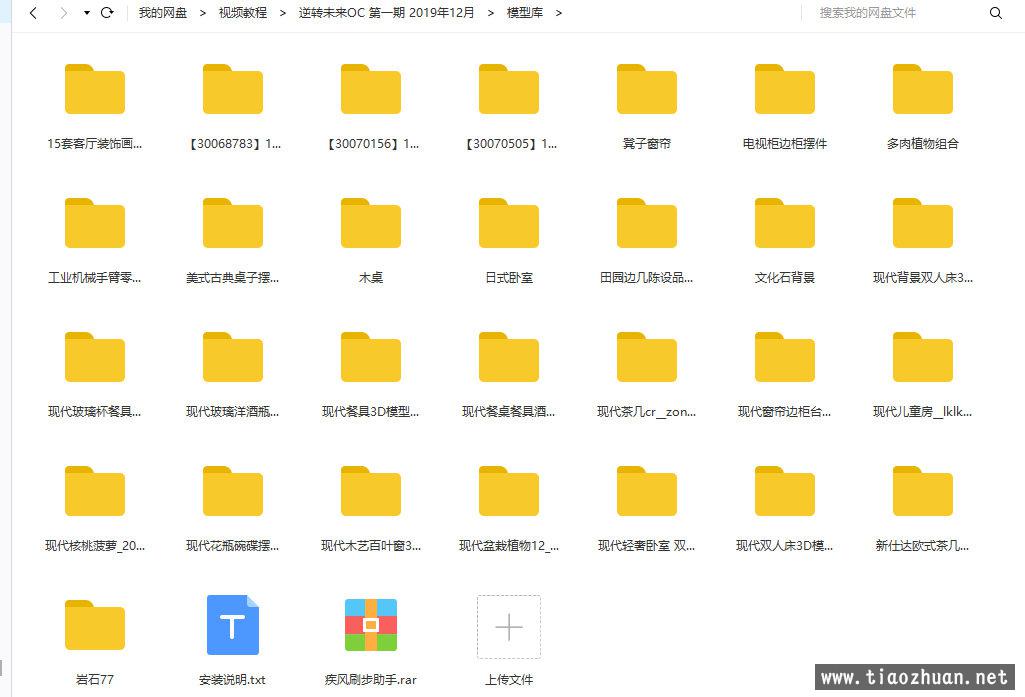Click the 凳子窗帘 folder name

pos(647,144)
